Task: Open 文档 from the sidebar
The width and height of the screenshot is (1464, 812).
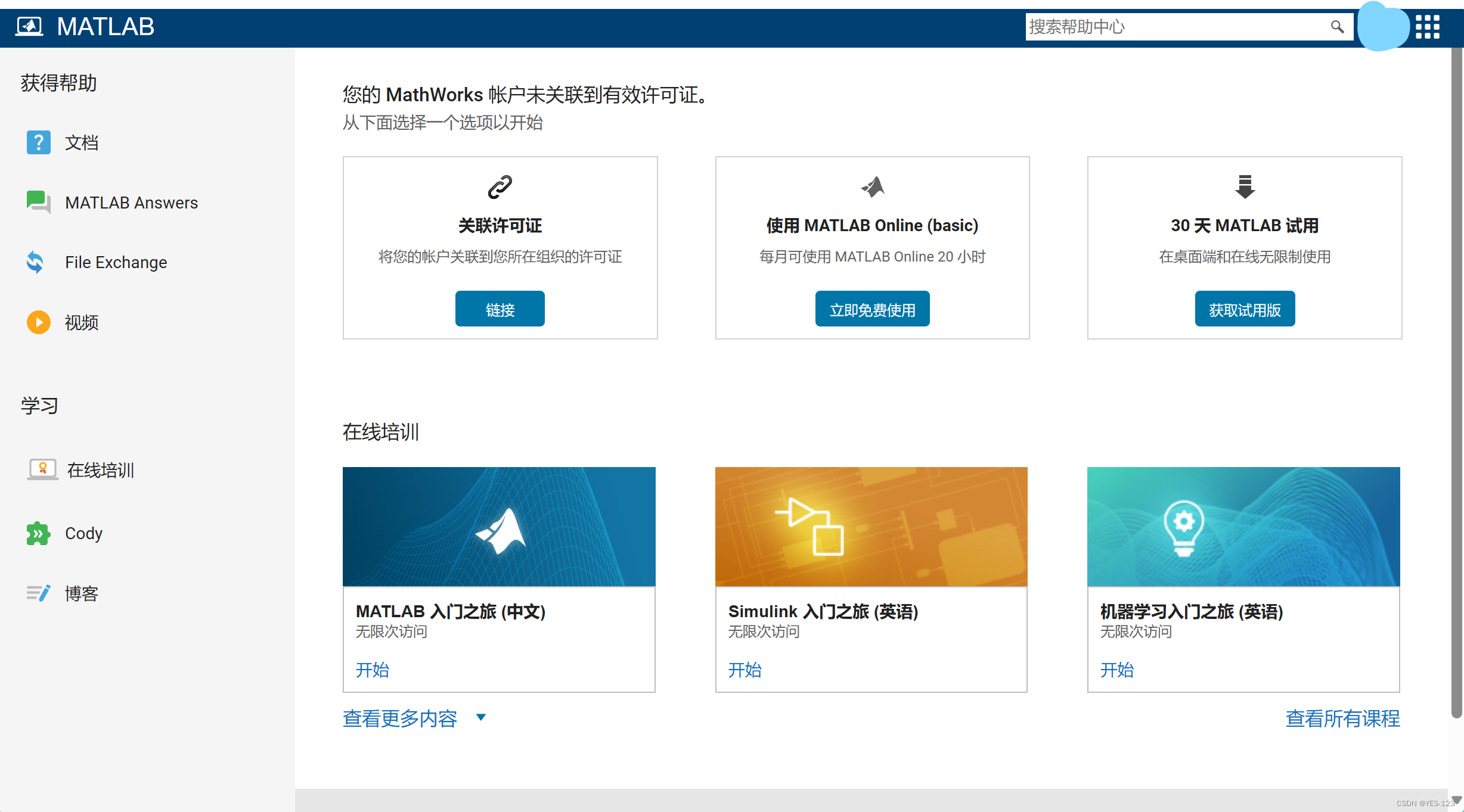Action: click(x=82, y=142)
